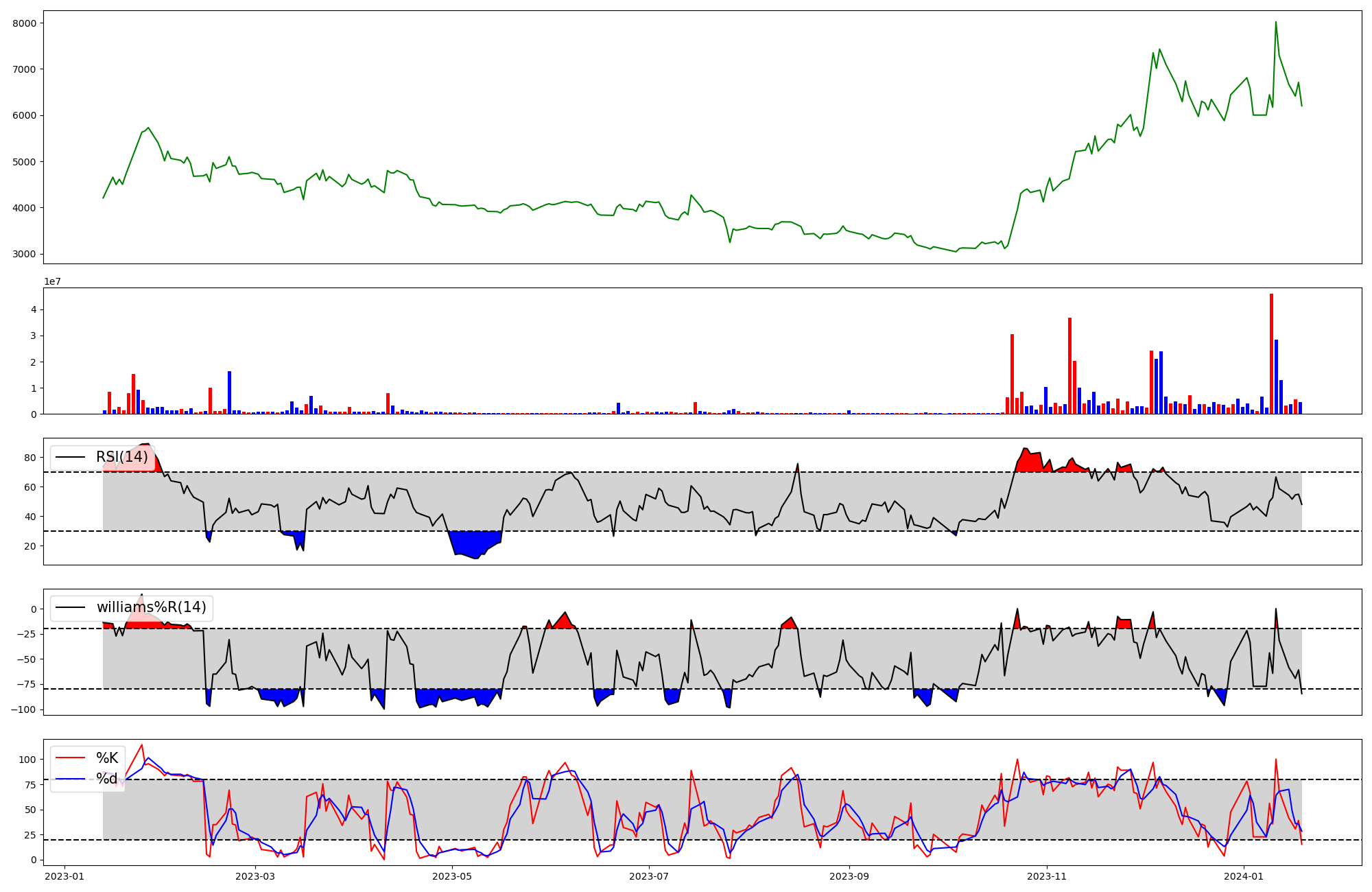Image resolution: width=1372 pixels, height=892 pixels.
Task: Click the 7000 price axis label
Action: point(24,69)
